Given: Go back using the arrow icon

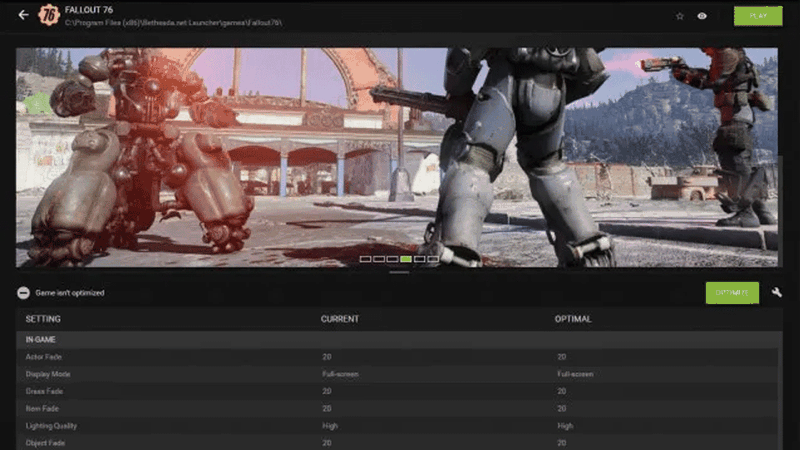Looking at the screenshot, I should pyautogui.click(x=23, y=15).
